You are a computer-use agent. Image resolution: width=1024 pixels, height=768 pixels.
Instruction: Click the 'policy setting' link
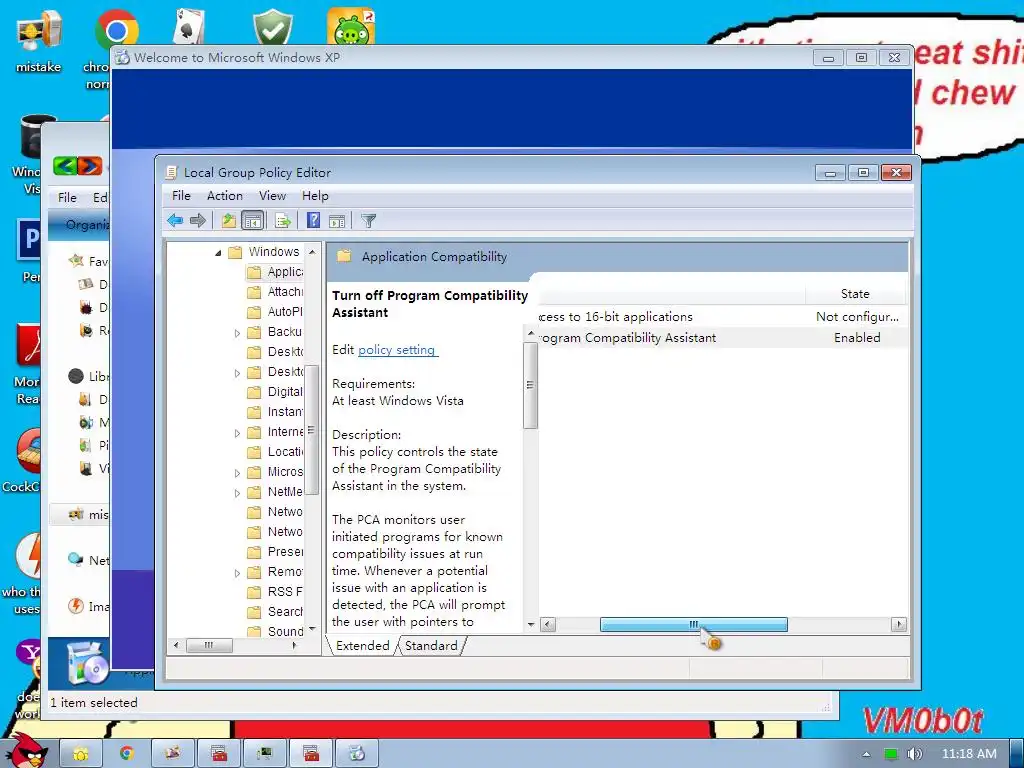(398, 350)
